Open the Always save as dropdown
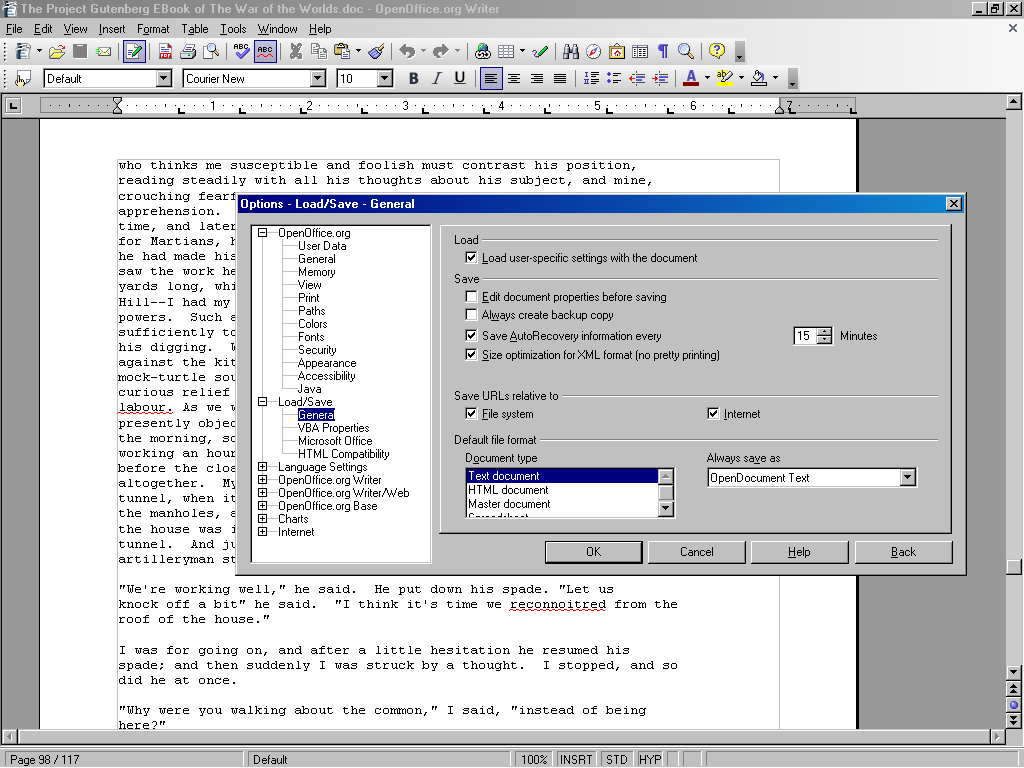 [x=907, y=478]
